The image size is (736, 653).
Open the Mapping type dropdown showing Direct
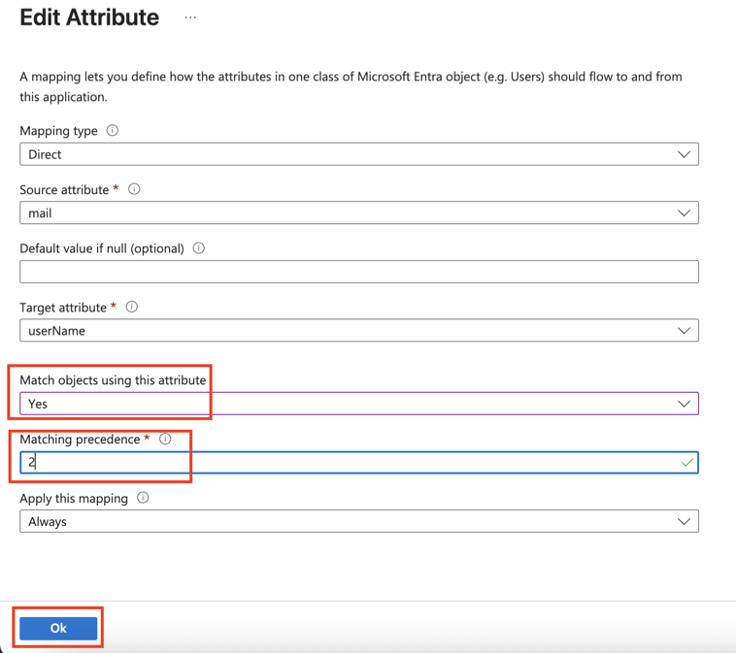tap(358, 154)
